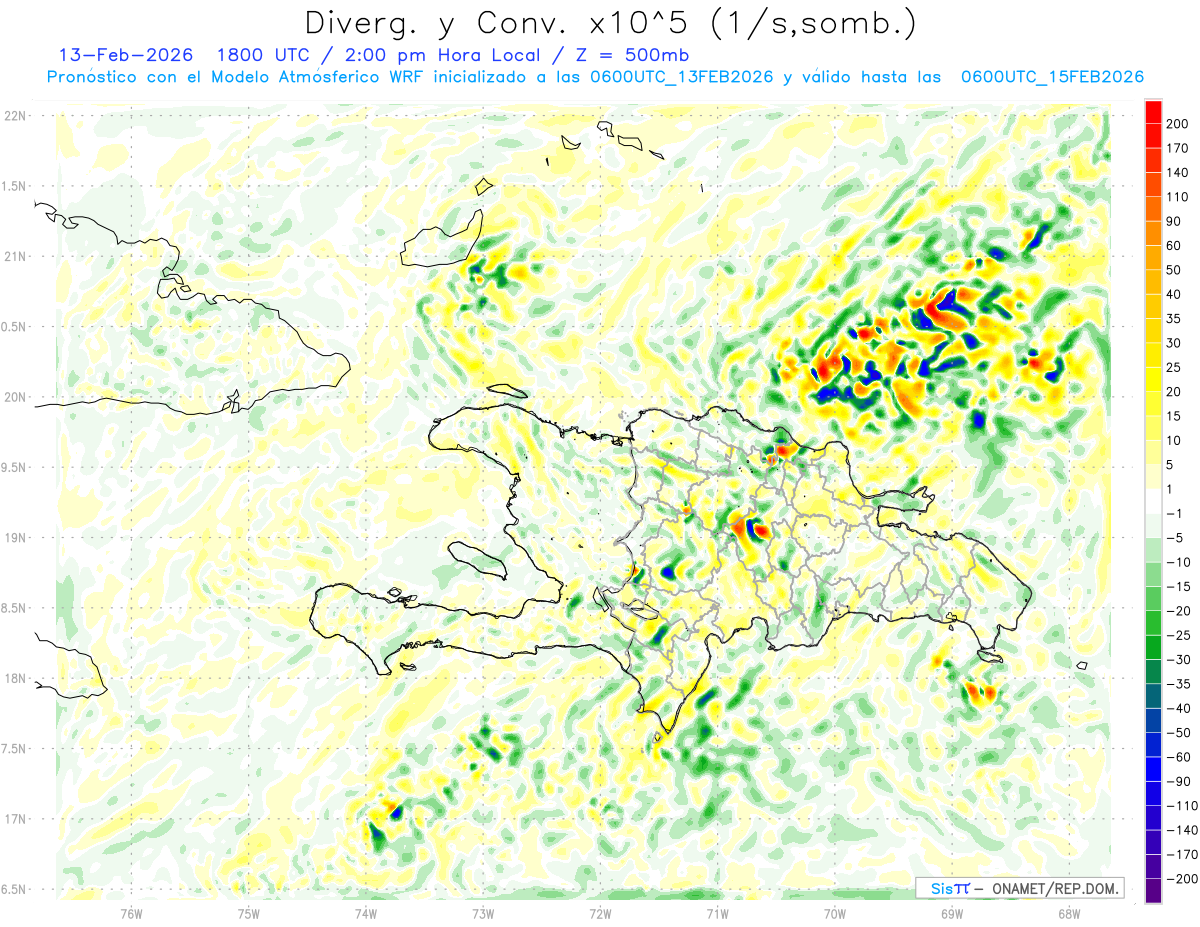Click the '68W' longitude axis label
Screen dimensions: 1200x927
pyautogui.click(x=1069, y=913)
